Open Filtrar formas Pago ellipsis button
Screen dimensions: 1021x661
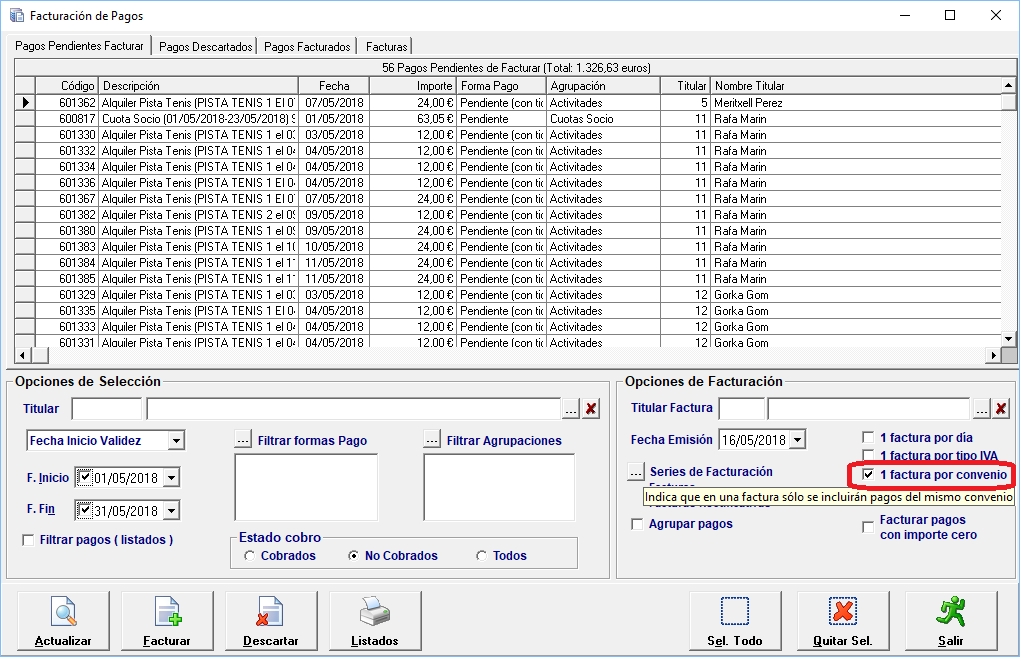pos(243,440)
